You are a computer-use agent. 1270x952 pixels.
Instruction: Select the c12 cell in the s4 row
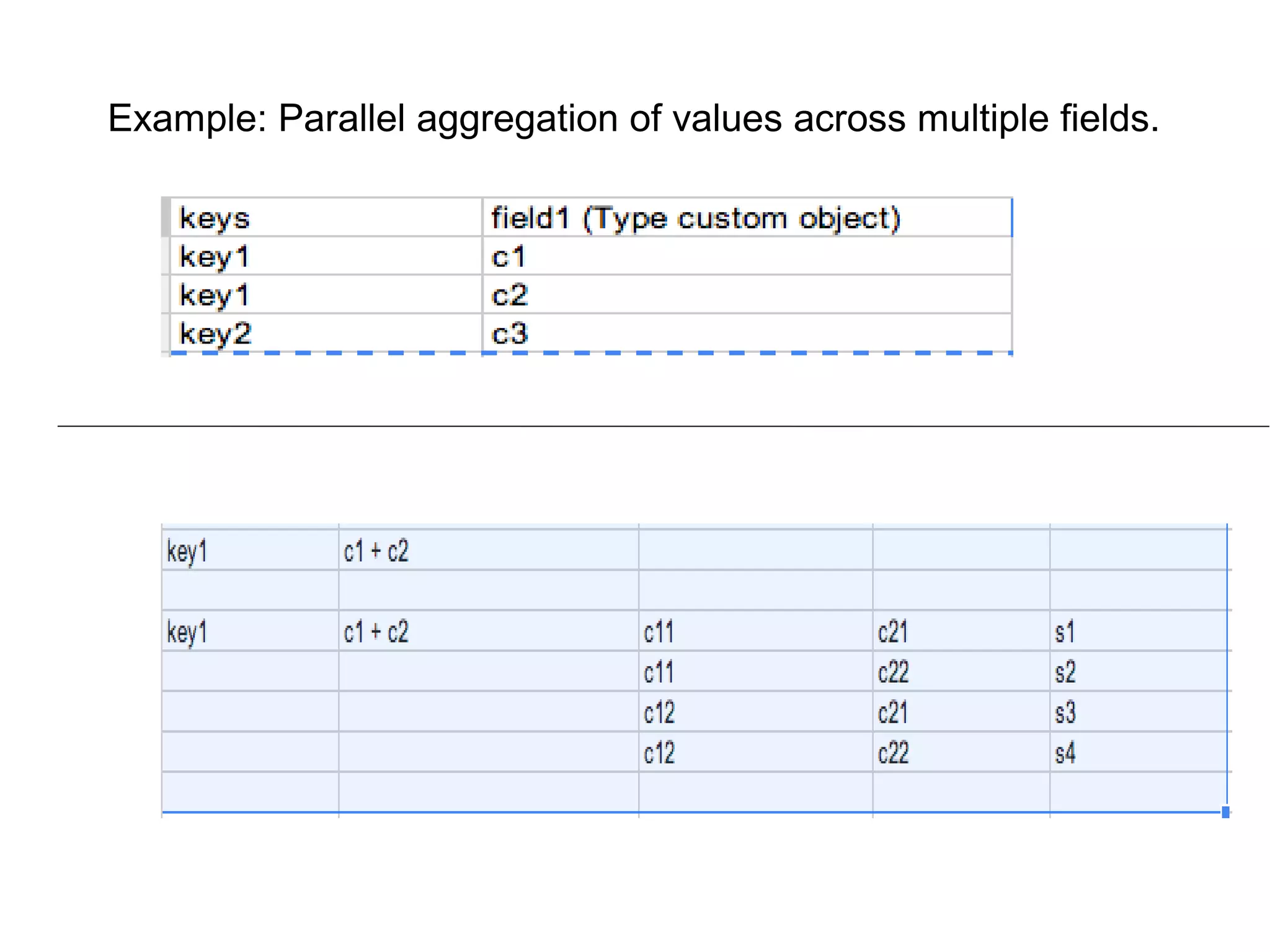pyautogui.click(x=756, y=752)
